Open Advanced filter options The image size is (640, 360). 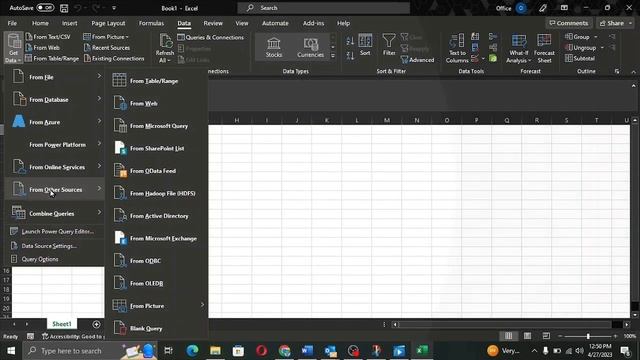(x=418, y=60)
